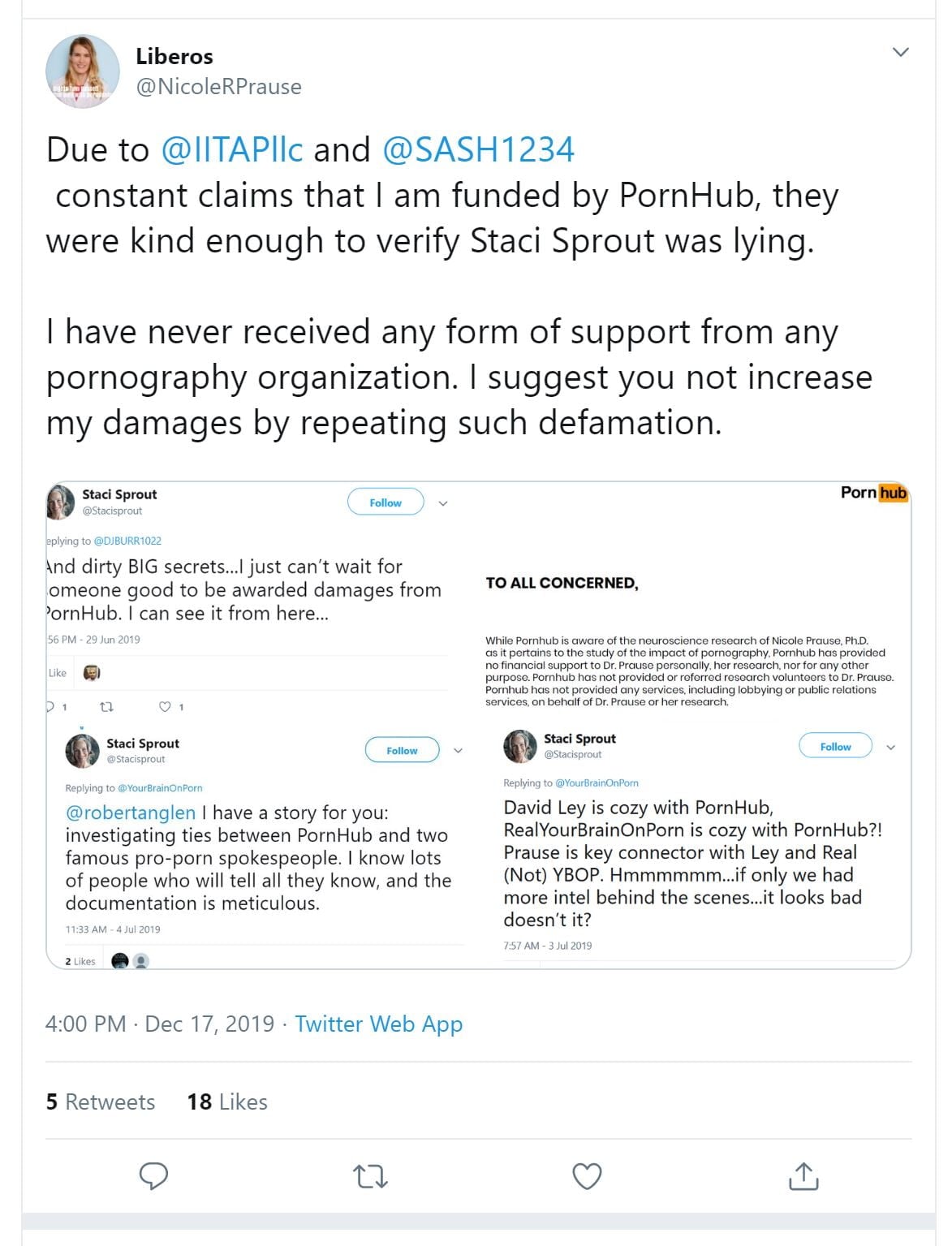Click the small heart in embedded tweet
Screen dimensions: 952x1246
165,707
